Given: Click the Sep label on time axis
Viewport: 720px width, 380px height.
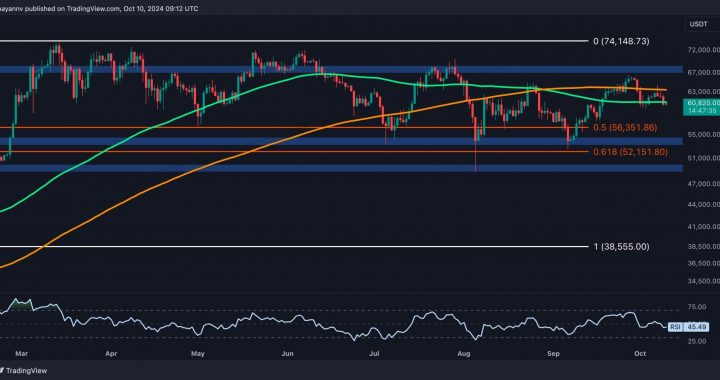Looking at the screenshot, I should pyautogui.click(x=554, y=354).
